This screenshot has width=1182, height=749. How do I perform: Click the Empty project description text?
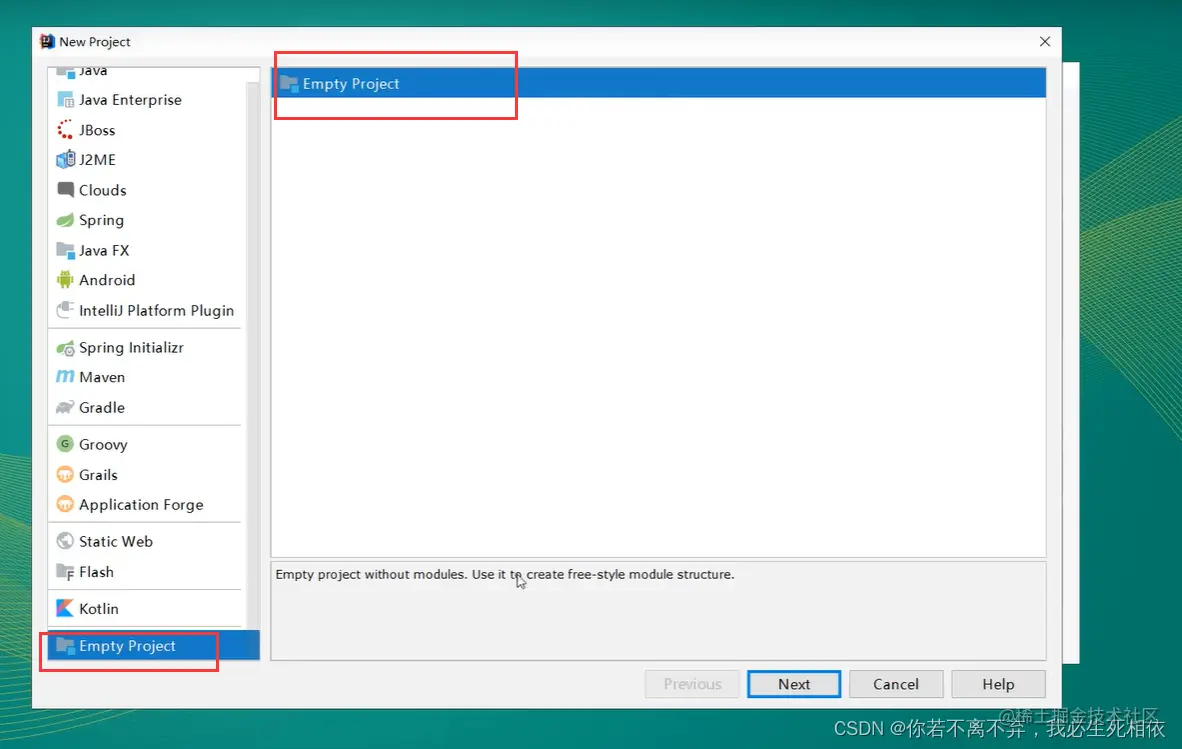click(x=504, y=574)
